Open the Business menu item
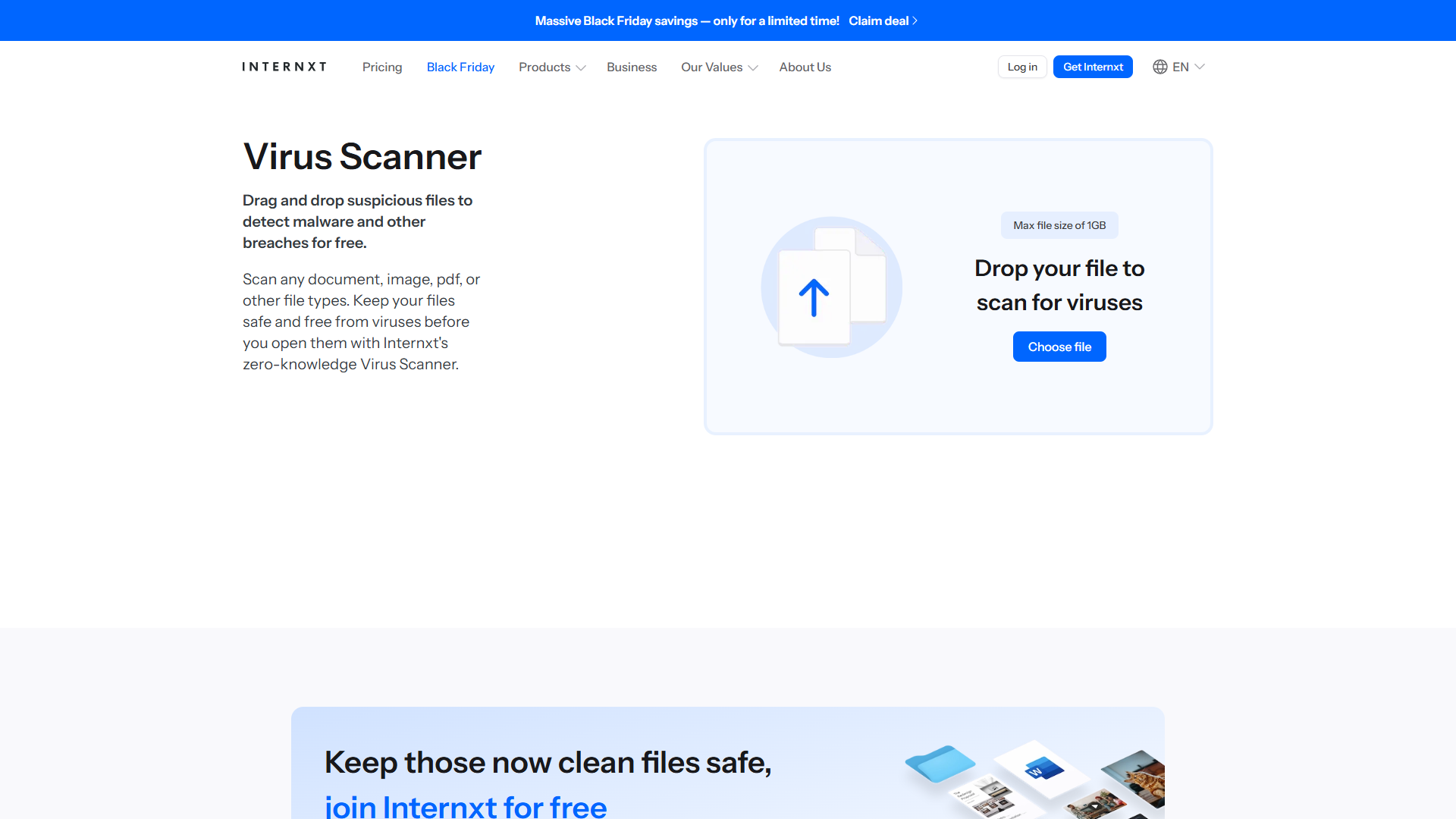Viewport: 1456px width, 819px height. 631,67
